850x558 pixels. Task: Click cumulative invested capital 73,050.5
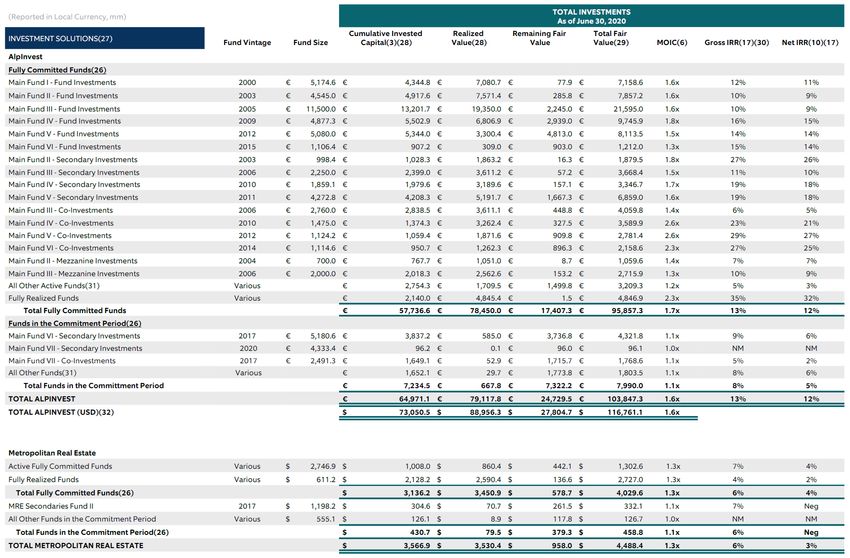pos(415,412)
